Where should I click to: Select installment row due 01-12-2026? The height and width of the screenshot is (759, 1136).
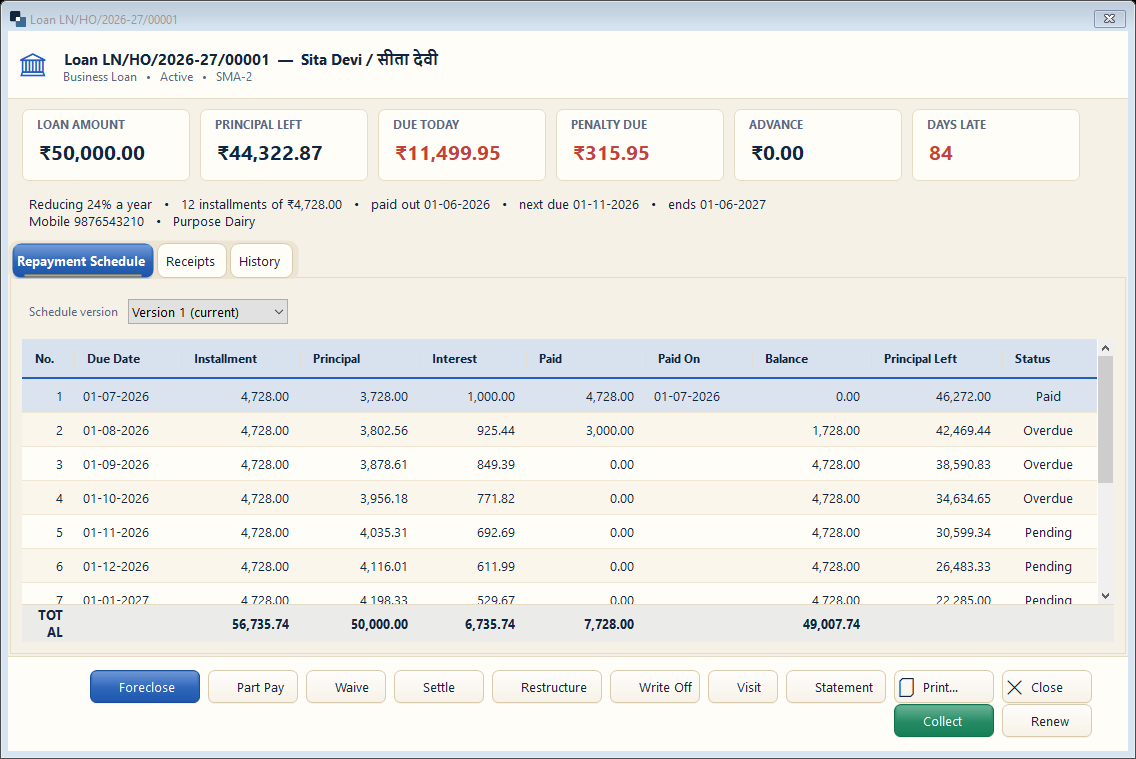559,566
